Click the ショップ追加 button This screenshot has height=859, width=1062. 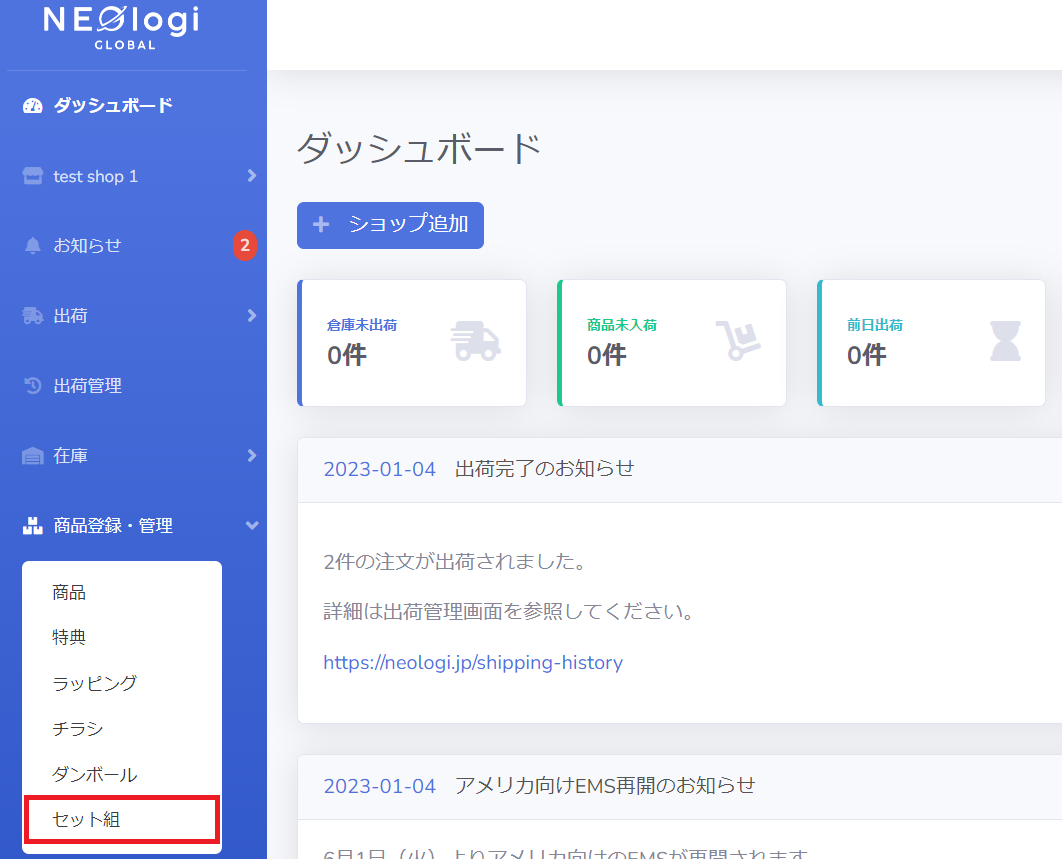tap(390, 225)
